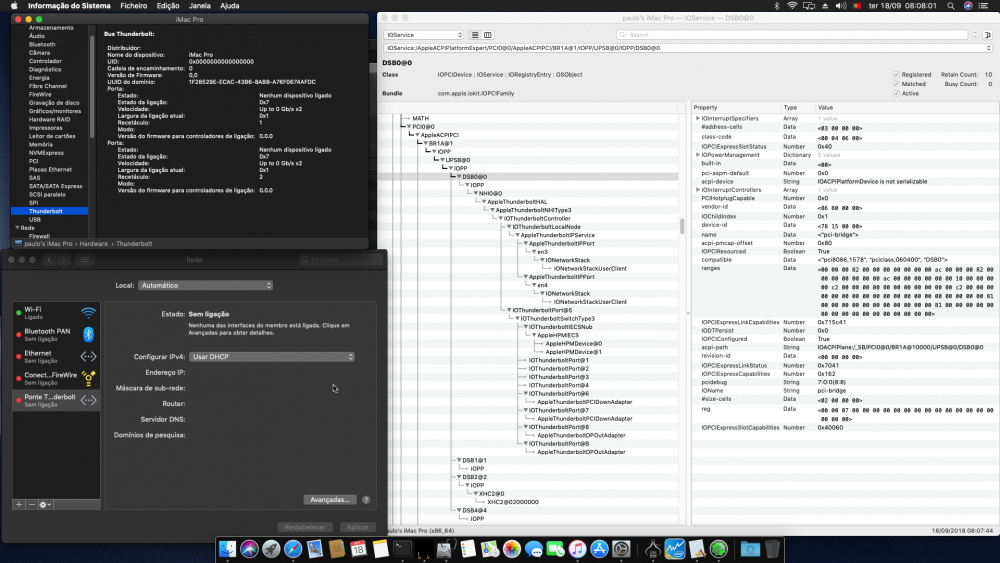Switch IORegistry view to column layout icon
1000x563 pixels.
488,35
